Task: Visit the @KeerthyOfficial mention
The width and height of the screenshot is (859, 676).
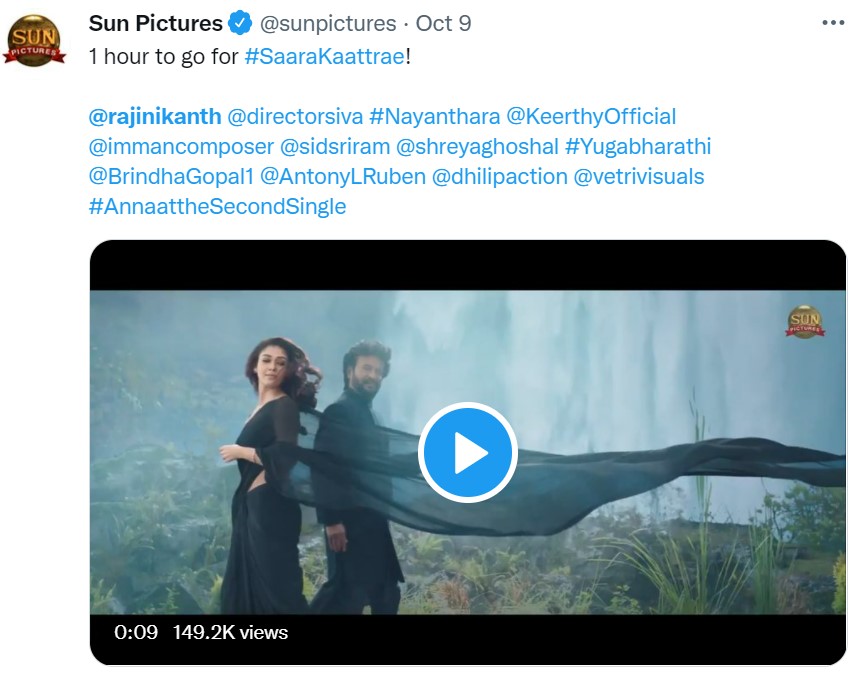Action: tap(591, 116)
